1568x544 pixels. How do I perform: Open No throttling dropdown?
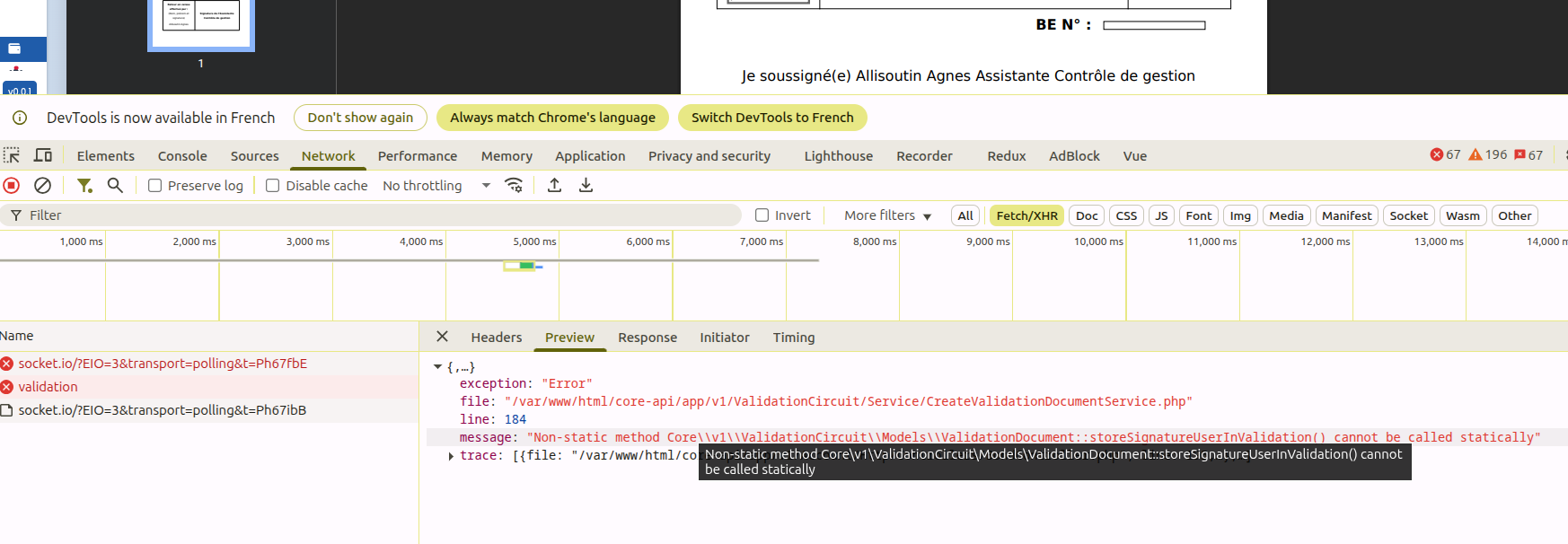point(436,186)
